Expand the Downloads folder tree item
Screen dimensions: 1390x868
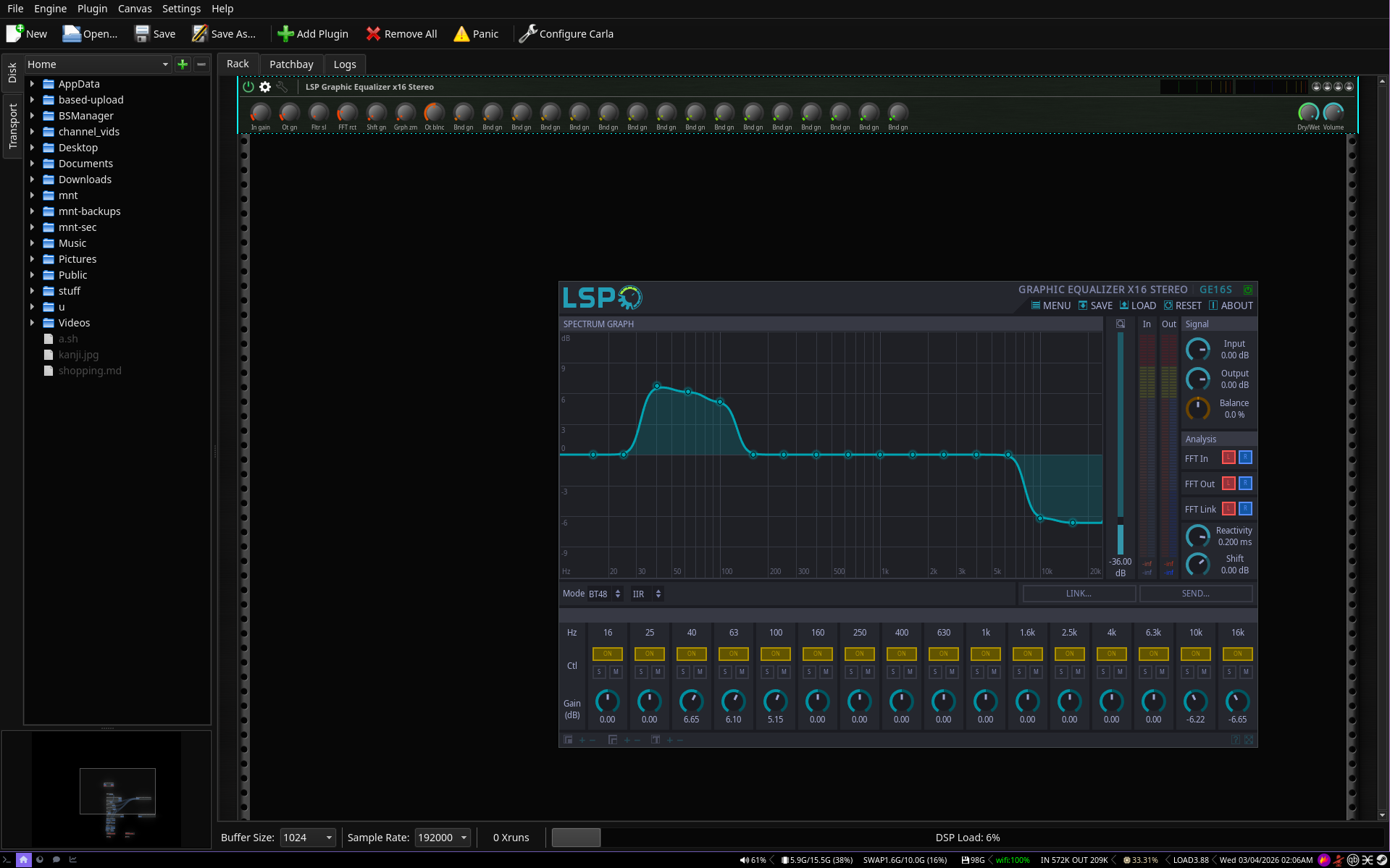[x=32, y=180]
